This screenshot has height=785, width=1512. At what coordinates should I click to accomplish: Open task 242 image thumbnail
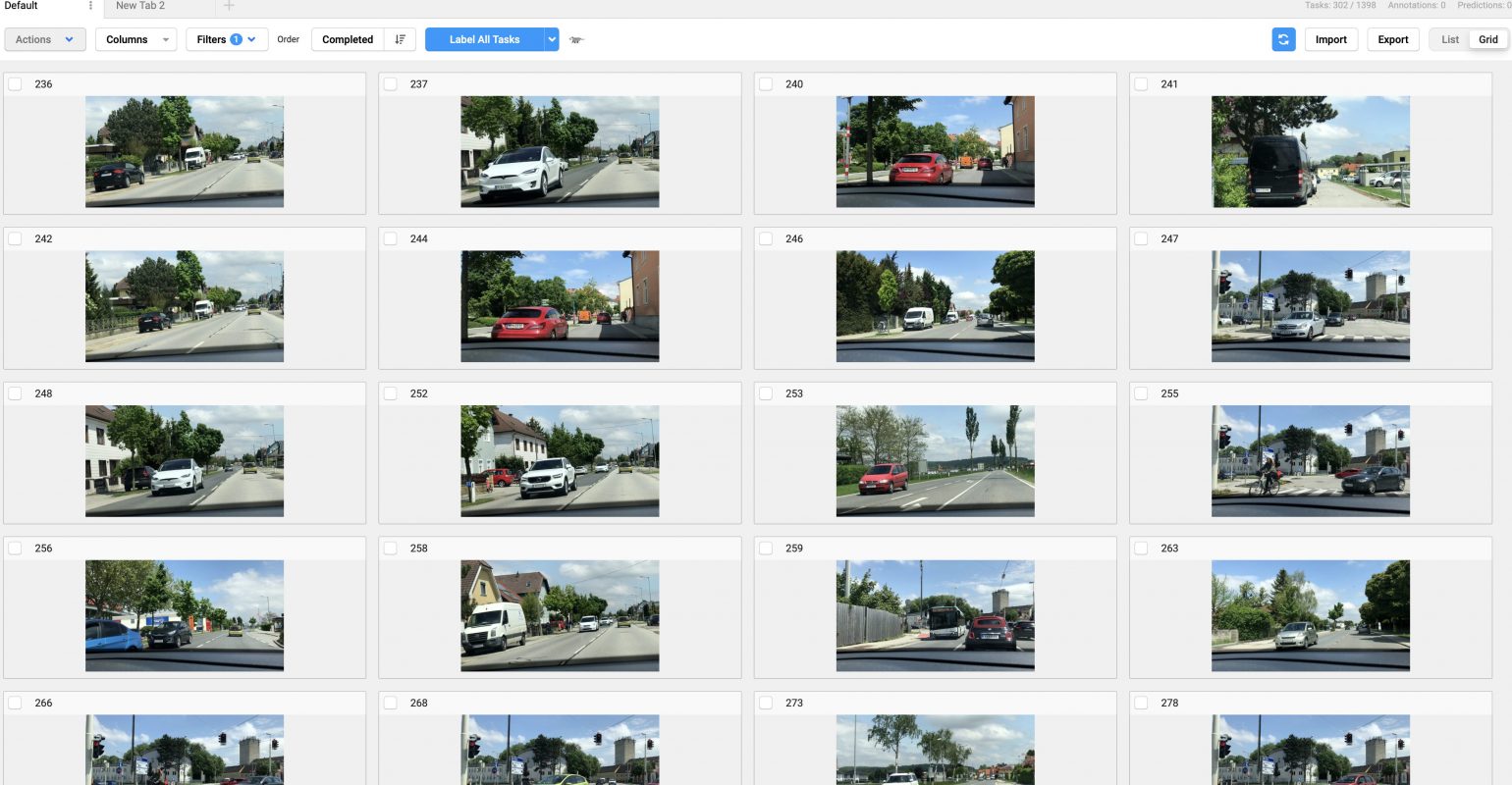point(185,306)
